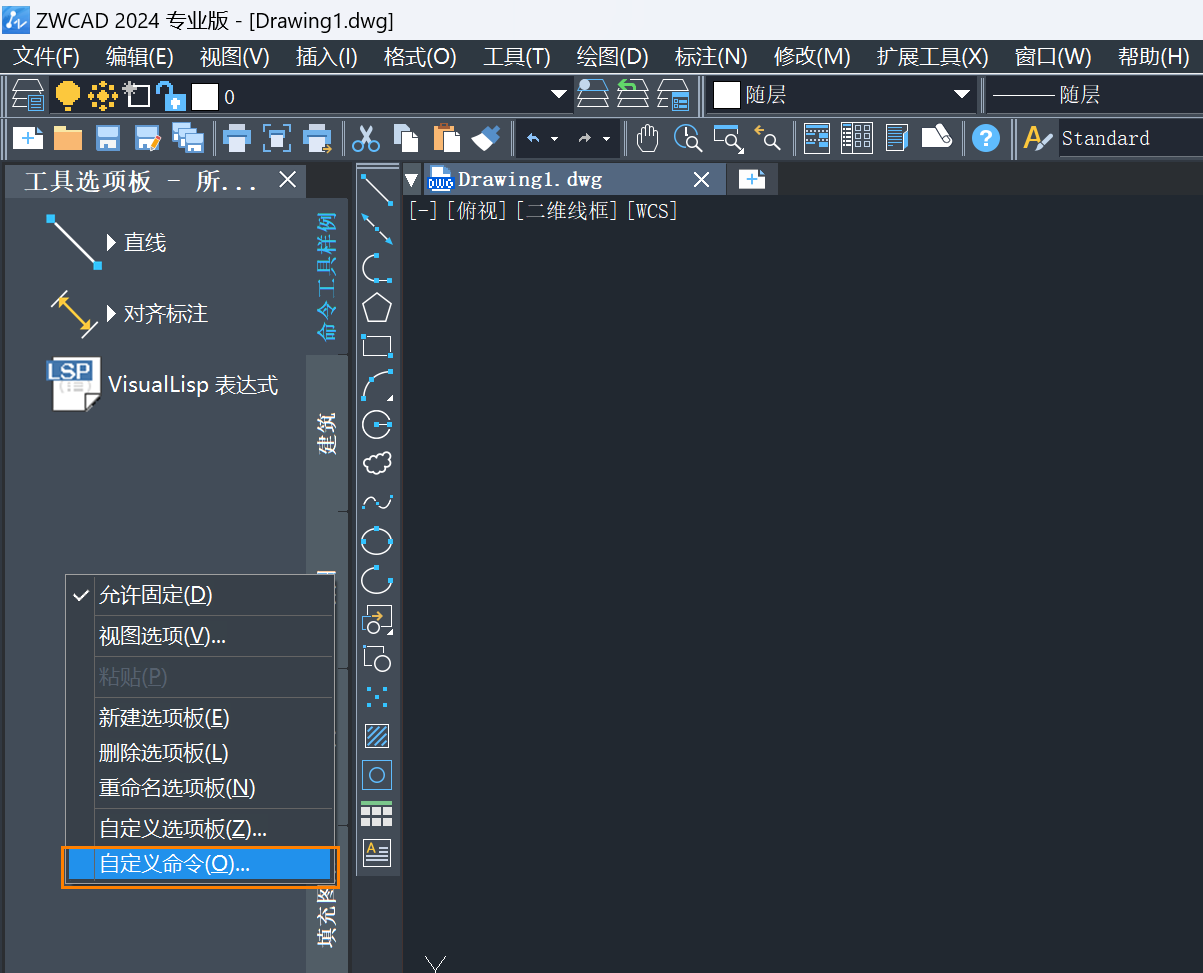Open the 绘图(D) menu
The image size is (1203, 973).
[x=612, y=56]
